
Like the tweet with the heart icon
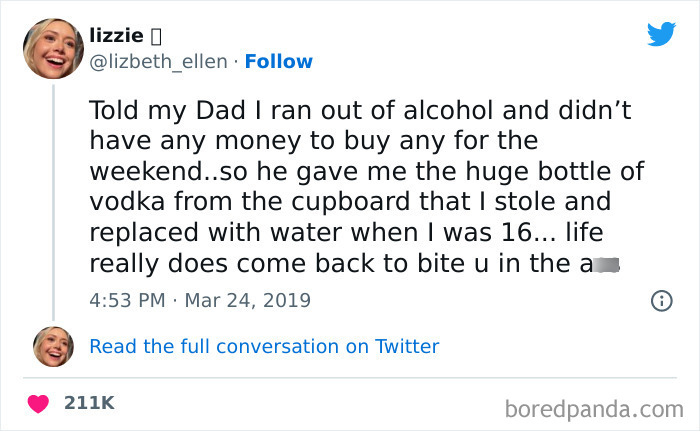coord(39,403)
